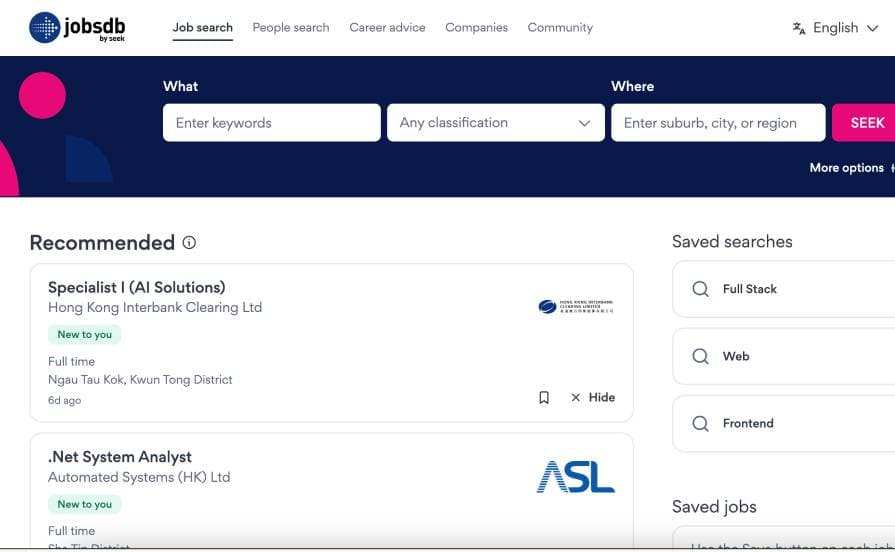Screen dimensions: 895x552
Task: Click the Saved jobs heading
Action: (714, 507)
